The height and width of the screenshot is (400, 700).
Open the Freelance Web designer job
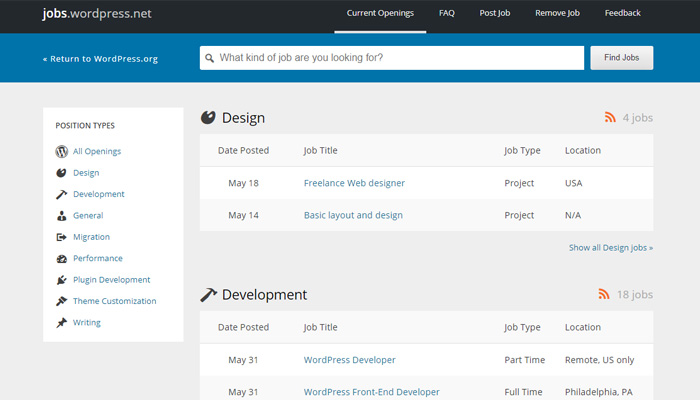coord(354,183)
